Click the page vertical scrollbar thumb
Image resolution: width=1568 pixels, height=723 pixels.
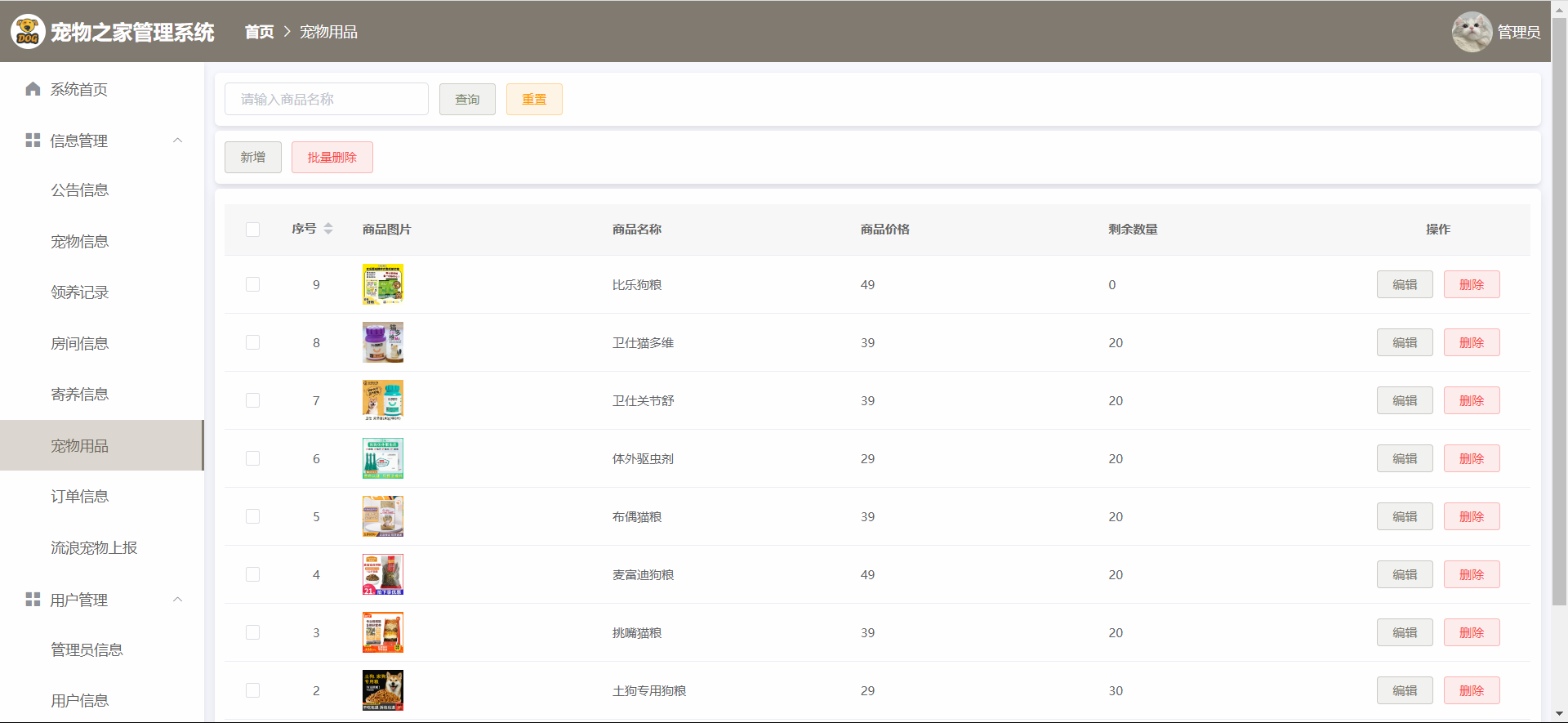[1559, 310]
